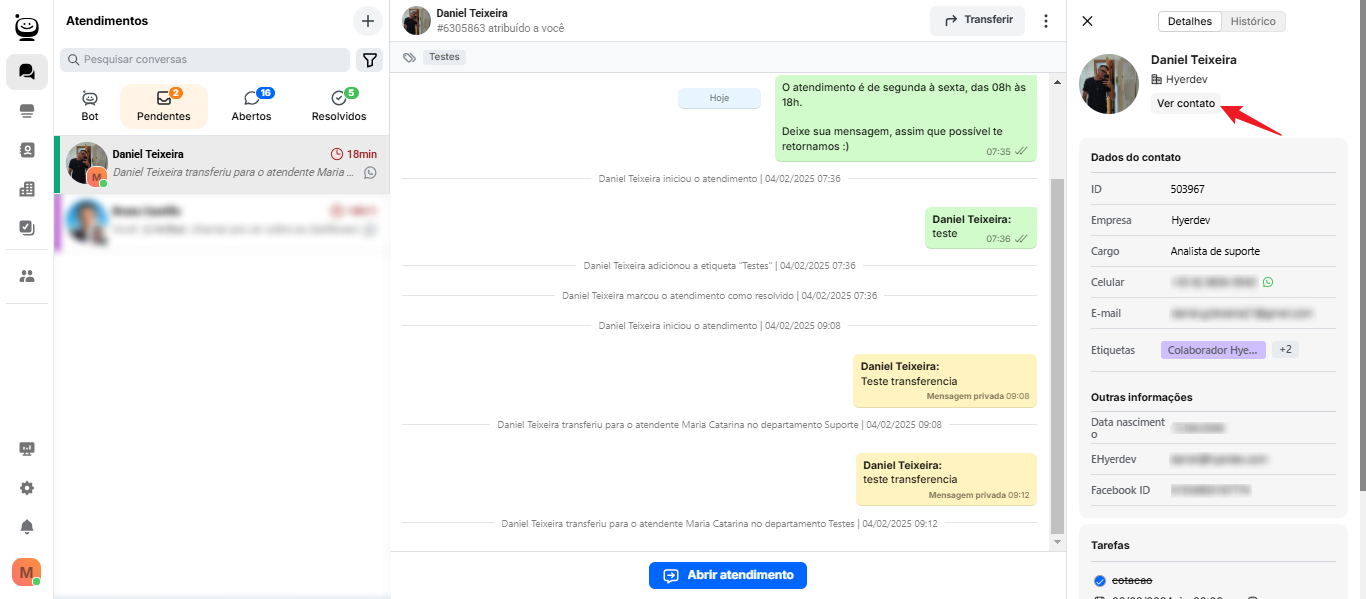Click the tag icon beside the Testes label

[409, 58]
